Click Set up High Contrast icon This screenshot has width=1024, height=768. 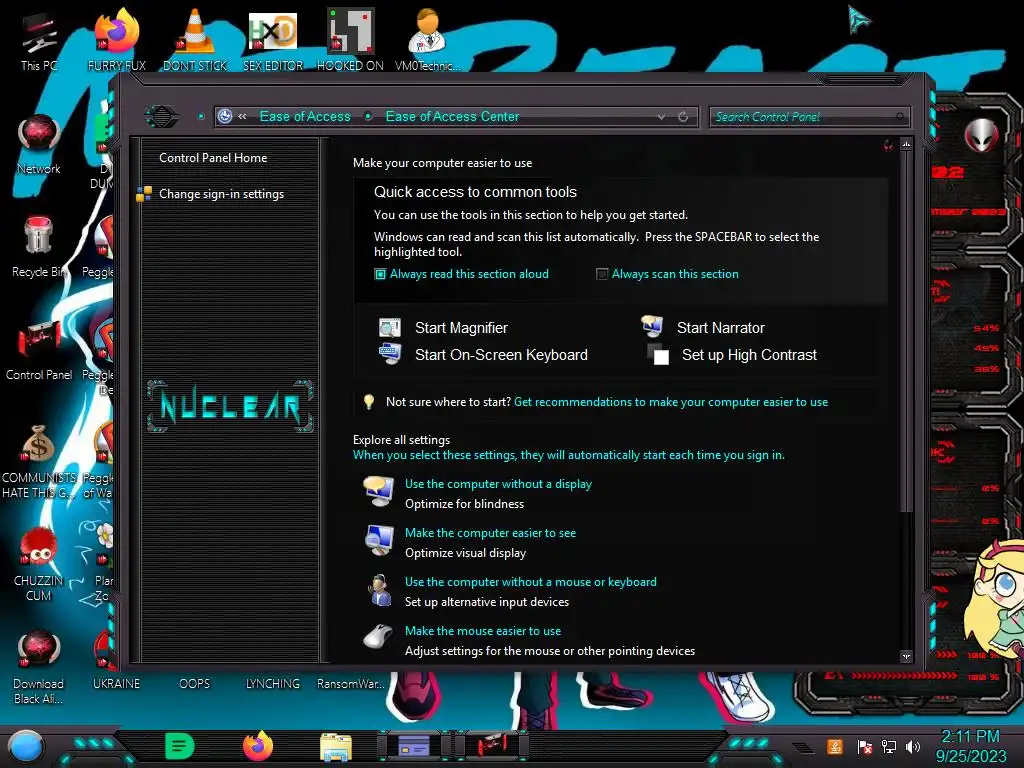coord(658,355)
